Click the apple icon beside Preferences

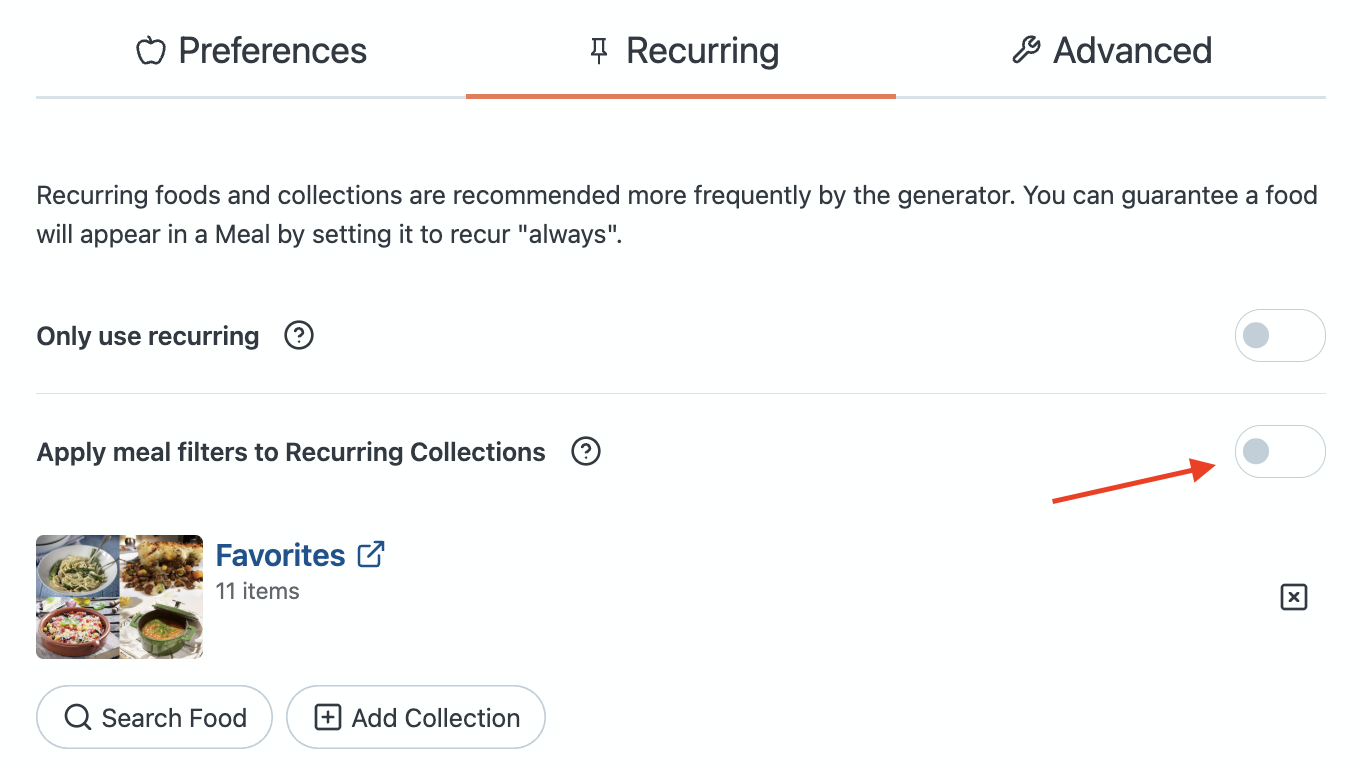(x=150, y=51)
